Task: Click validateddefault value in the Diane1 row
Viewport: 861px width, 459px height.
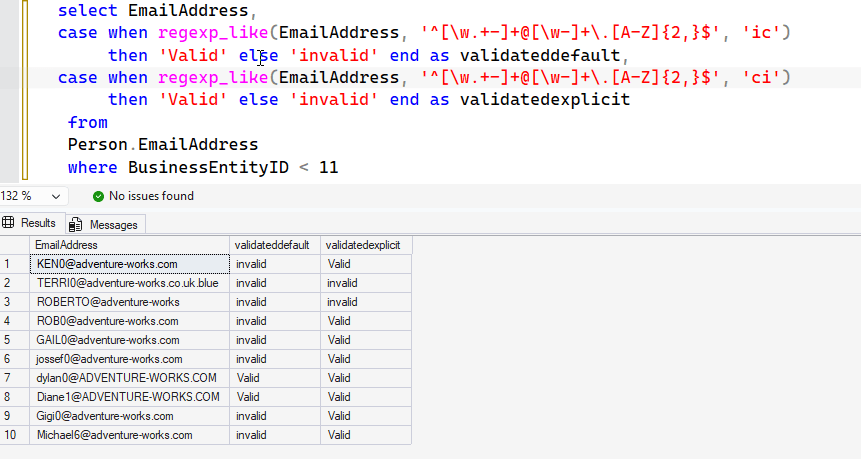Action: pyautogui.click(x=275, y=397)
